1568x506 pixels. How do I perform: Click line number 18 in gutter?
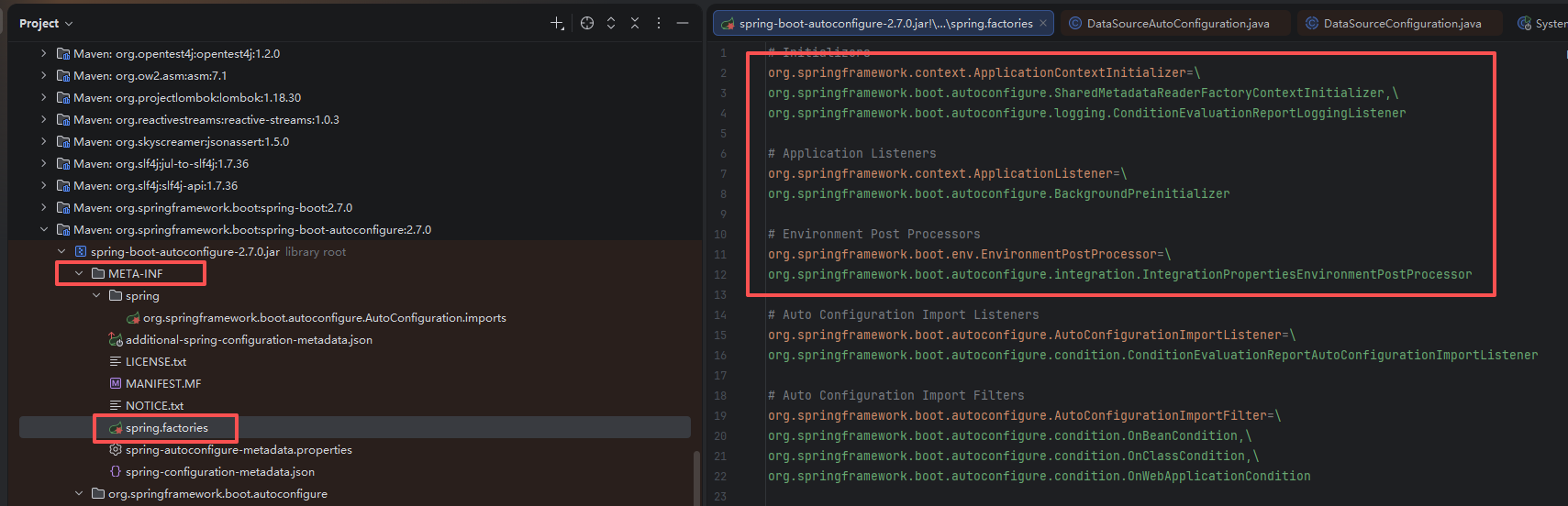[720, 395]
